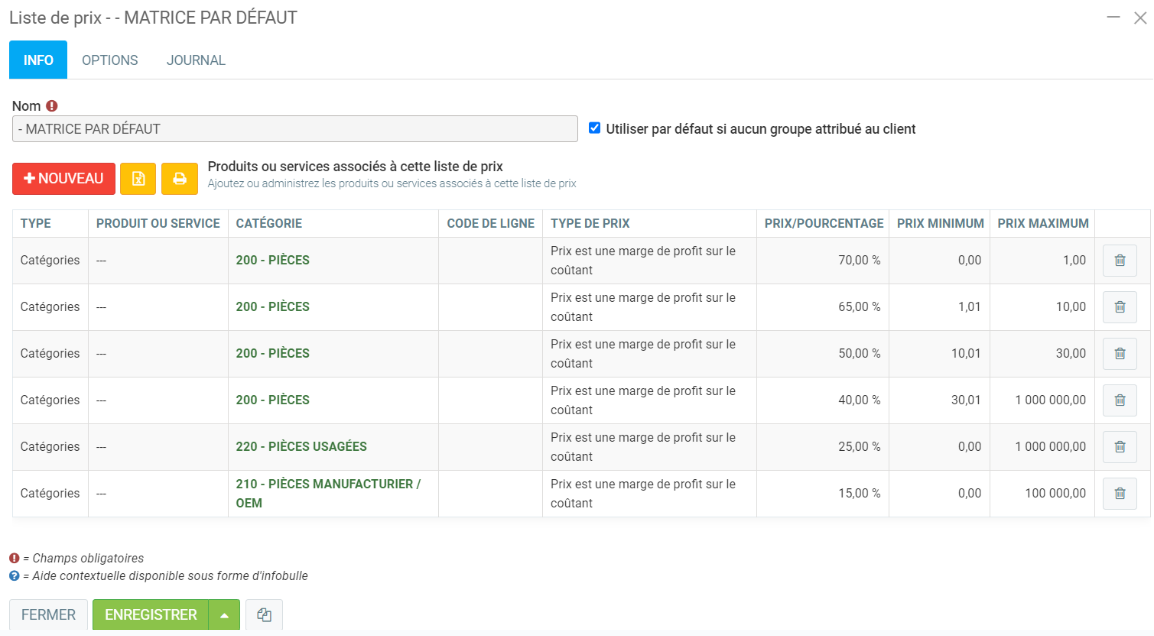This screenshot has height=636, width=1154.
Task: Delete the 65,00 % price row
Action: pos(1119,307)
